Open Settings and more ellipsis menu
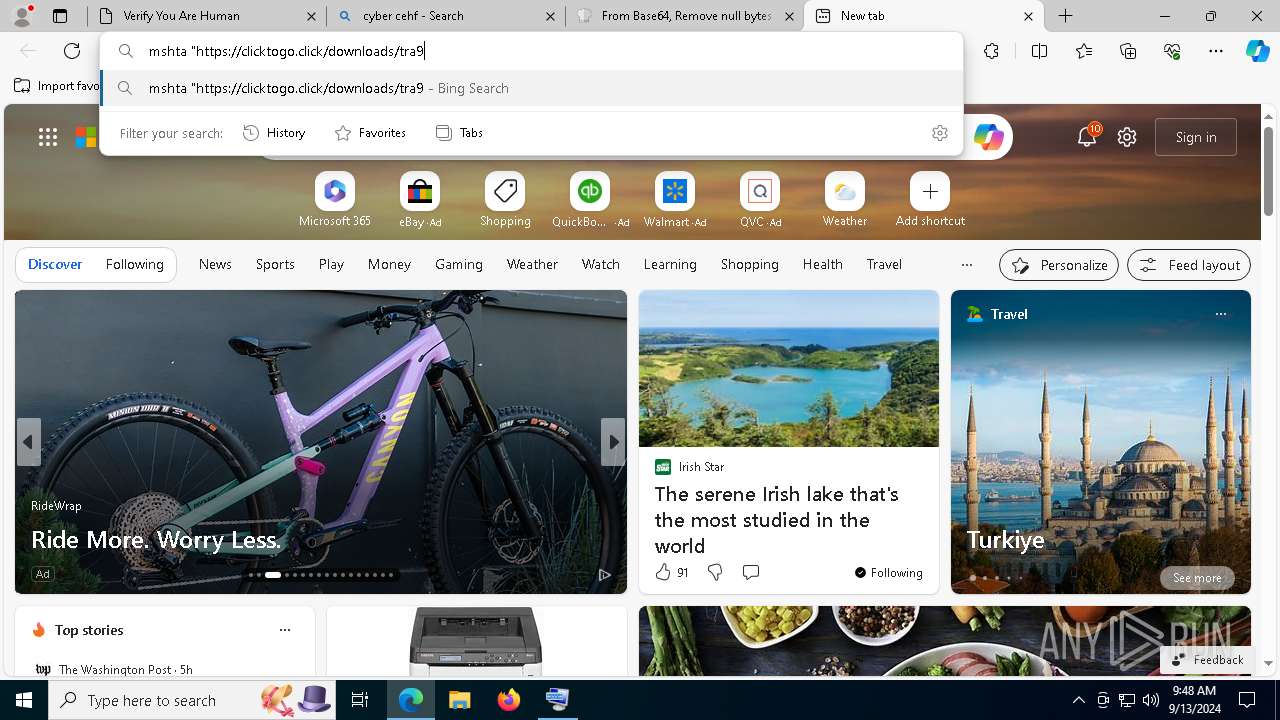The height and width of the screenshot is (720, 1280). pos(1216,51)
